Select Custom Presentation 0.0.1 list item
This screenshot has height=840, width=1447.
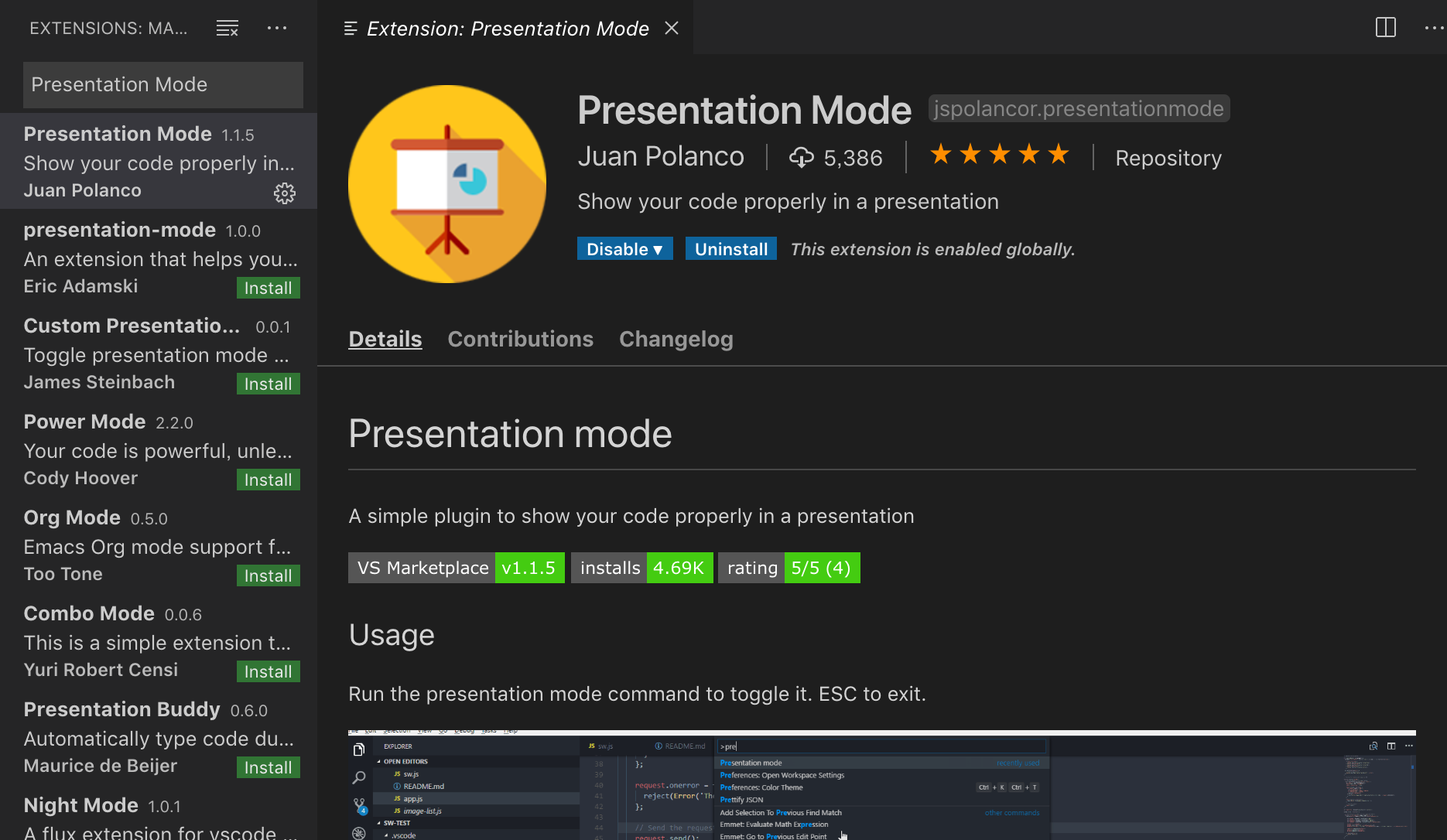pyautogui.click(x=159, y=353)
